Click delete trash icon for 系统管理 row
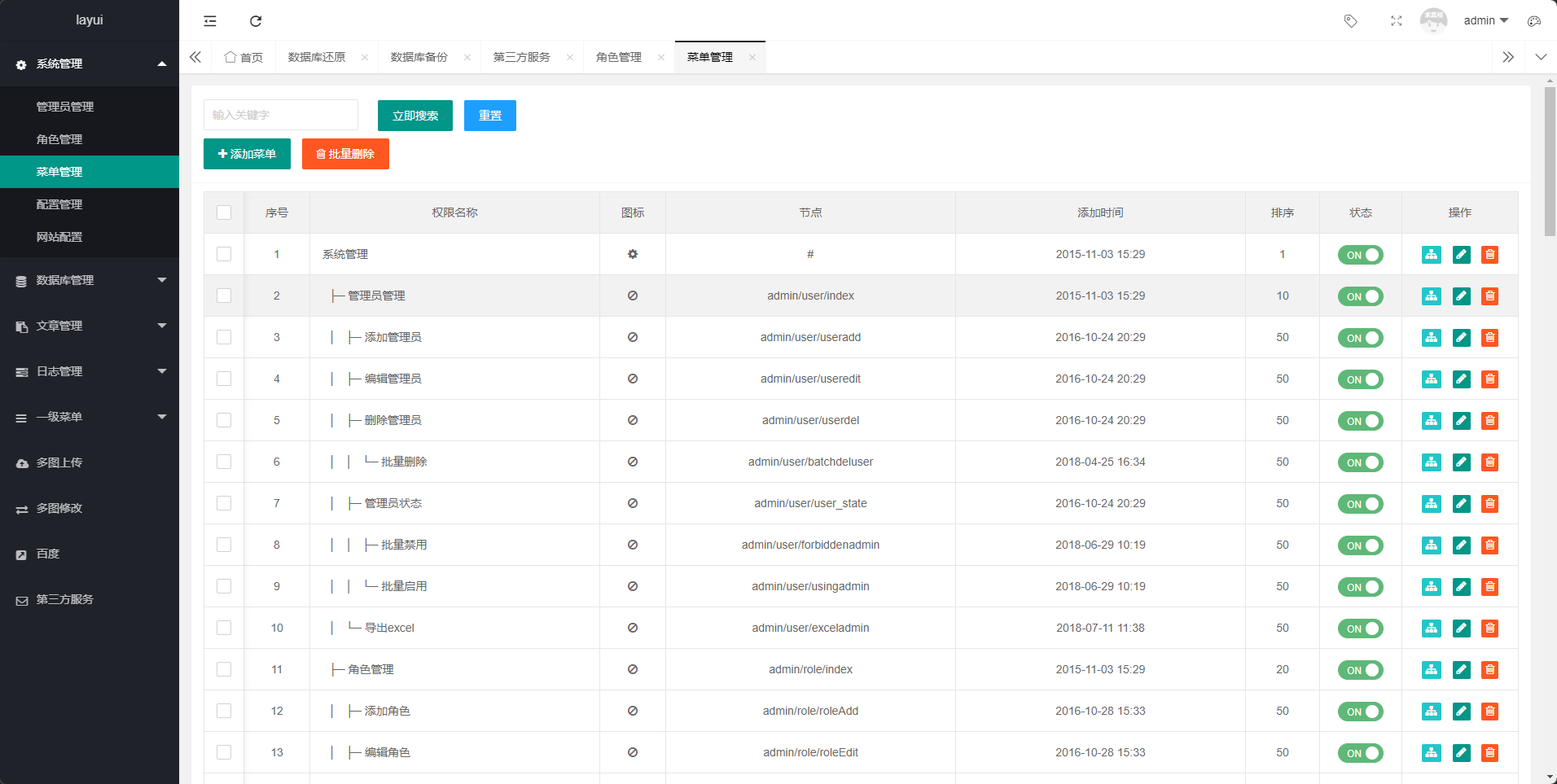Screen dimensions: 1557x784 coord(1490,255)
